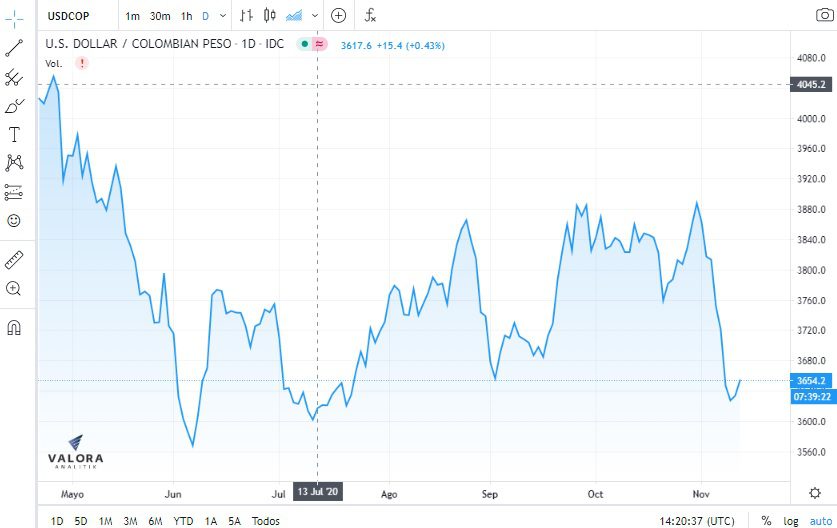Select the ruler measure tool
The height and width of the screenshot is (528, 837).
point(14,260)
